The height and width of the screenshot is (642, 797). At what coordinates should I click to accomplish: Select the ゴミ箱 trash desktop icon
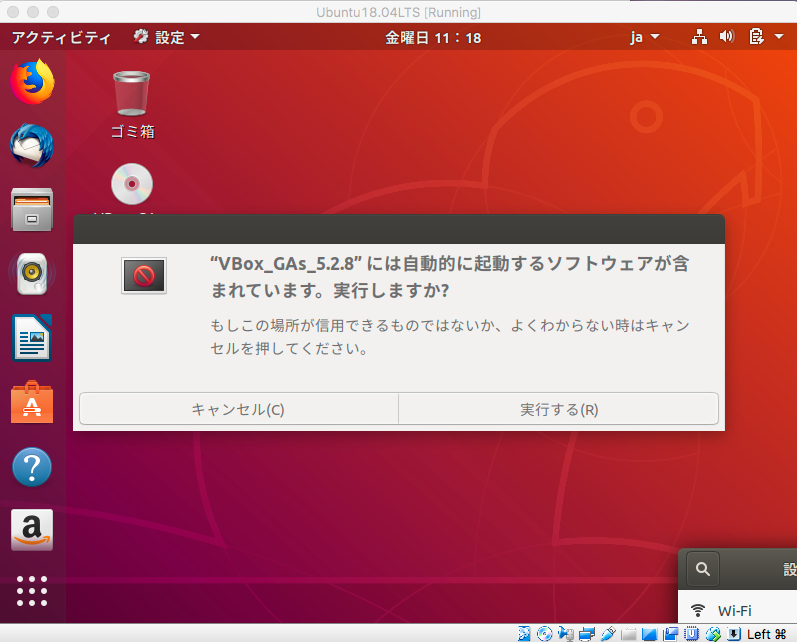pyautogui.click(x=132, y=105)
